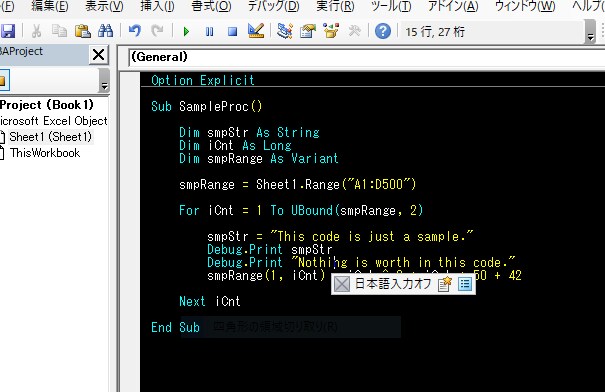The width and height of the screenshot is (605, 392).
Task: Click the Next iCnt line
Action: [210, 301]
